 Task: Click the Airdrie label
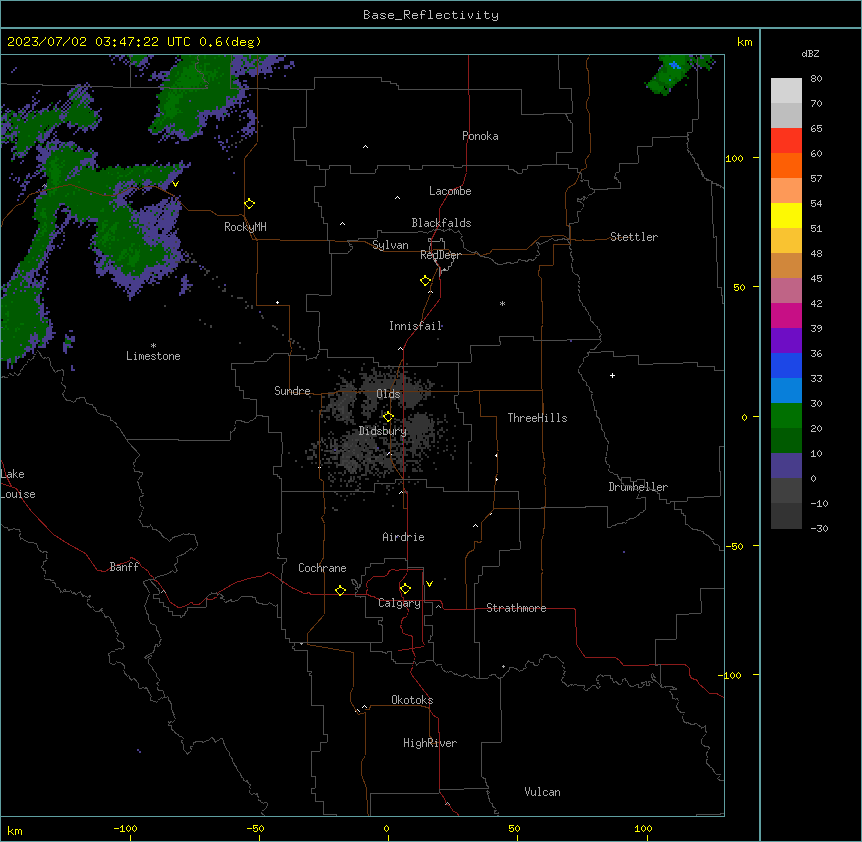404,537
